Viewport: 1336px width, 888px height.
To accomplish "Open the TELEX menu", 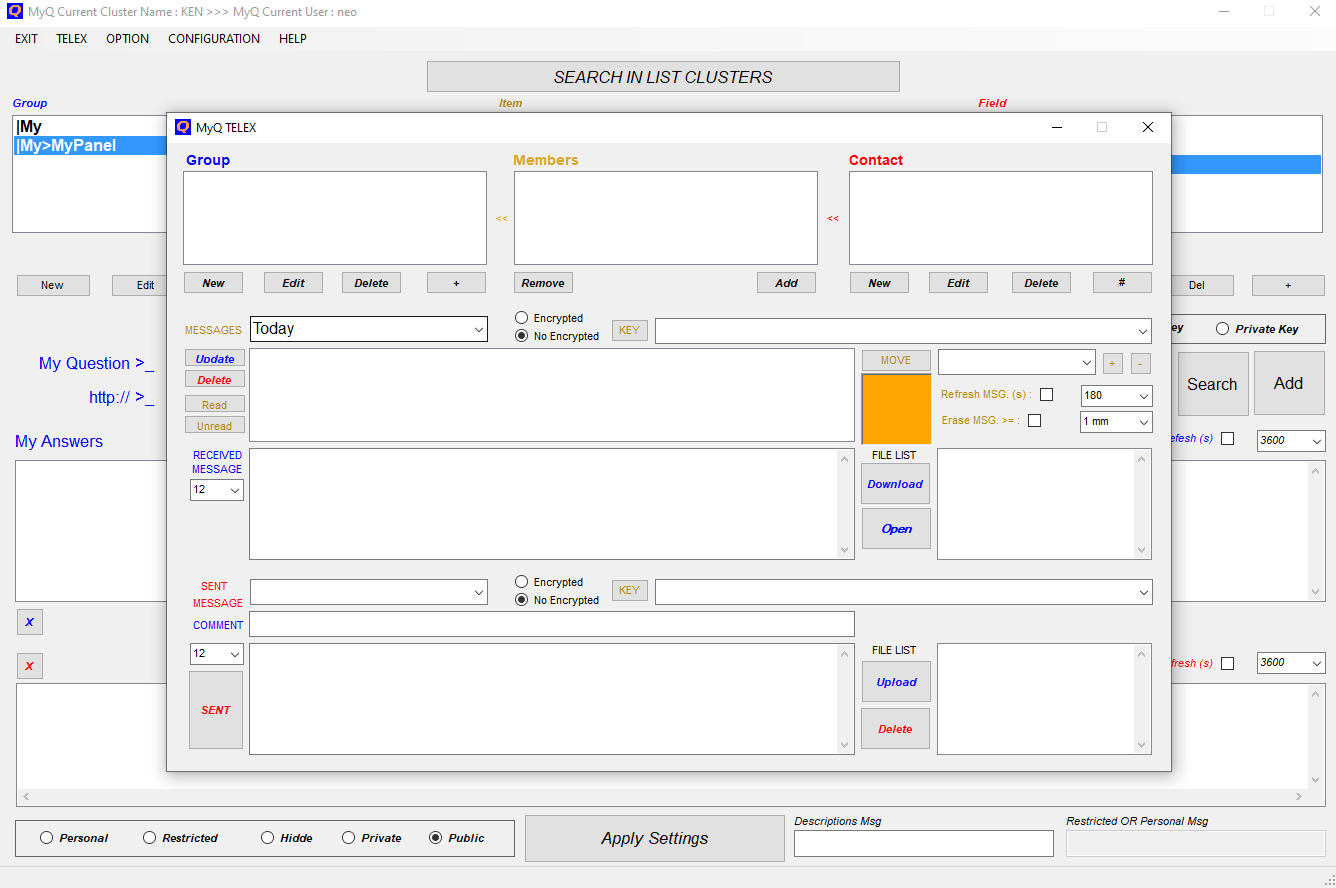I will pyautogui.click(x=72, y=39).
